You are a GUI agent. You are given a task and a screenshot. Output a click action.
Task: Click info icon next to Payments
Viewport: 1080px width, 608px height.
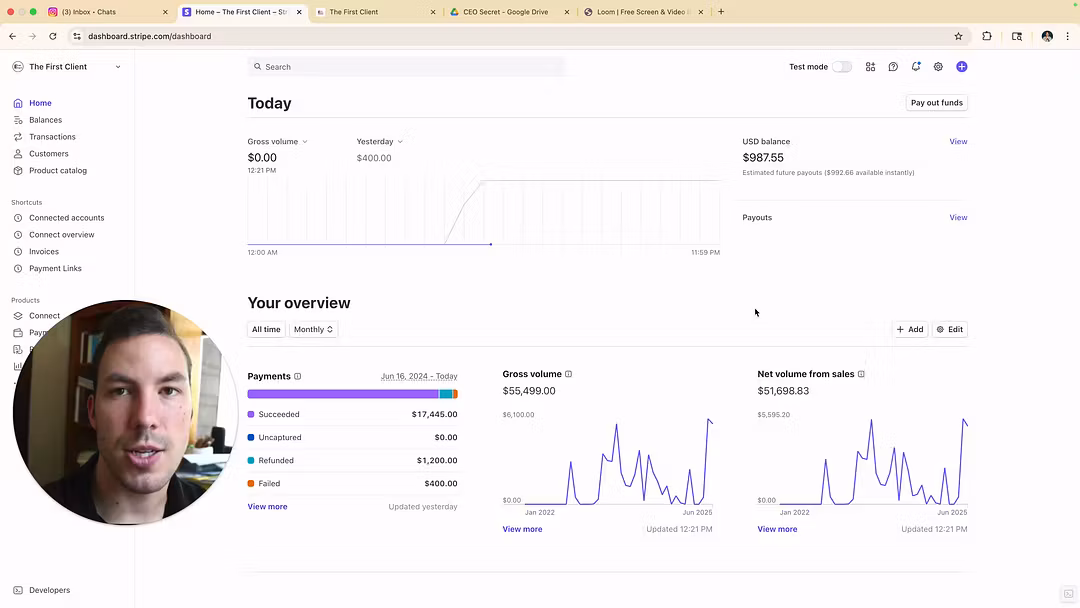coord(298,377)
